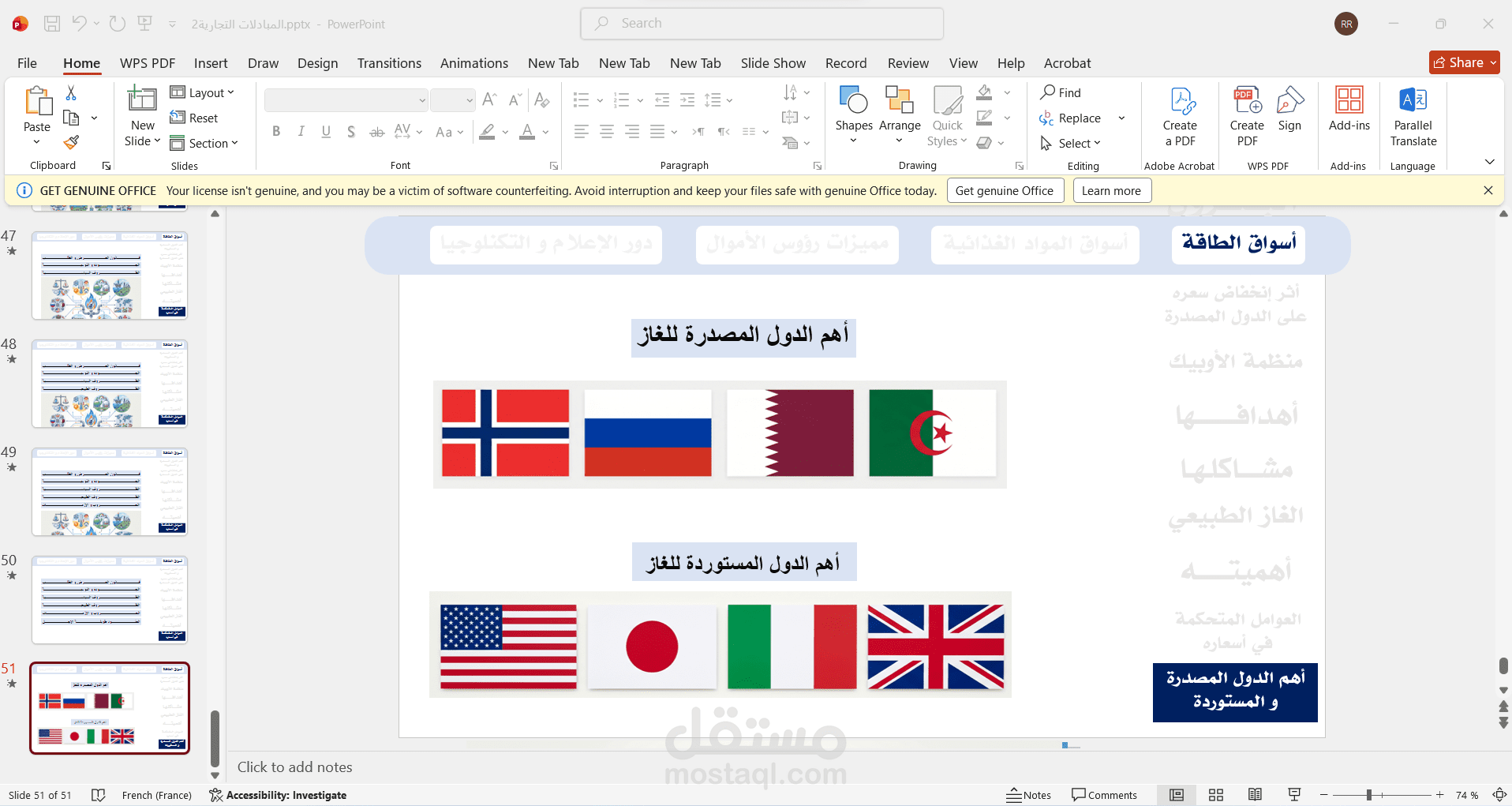1512x806 pixels.
Task: Click Get genuine Office button
Action: tap(1005, 191)
